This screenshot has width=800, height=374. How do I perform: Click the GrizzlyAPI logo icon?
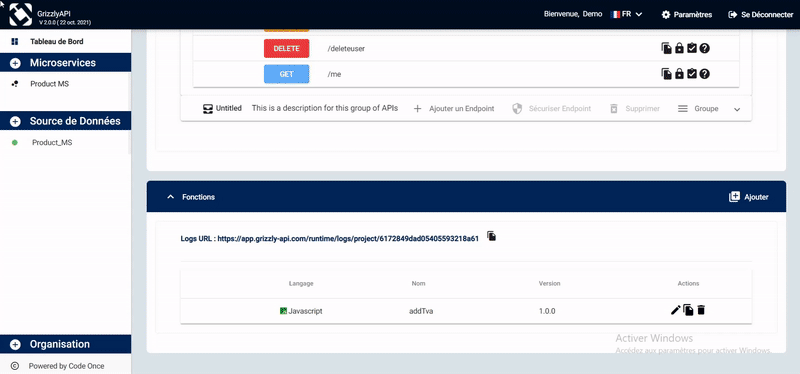pos(20,14)
